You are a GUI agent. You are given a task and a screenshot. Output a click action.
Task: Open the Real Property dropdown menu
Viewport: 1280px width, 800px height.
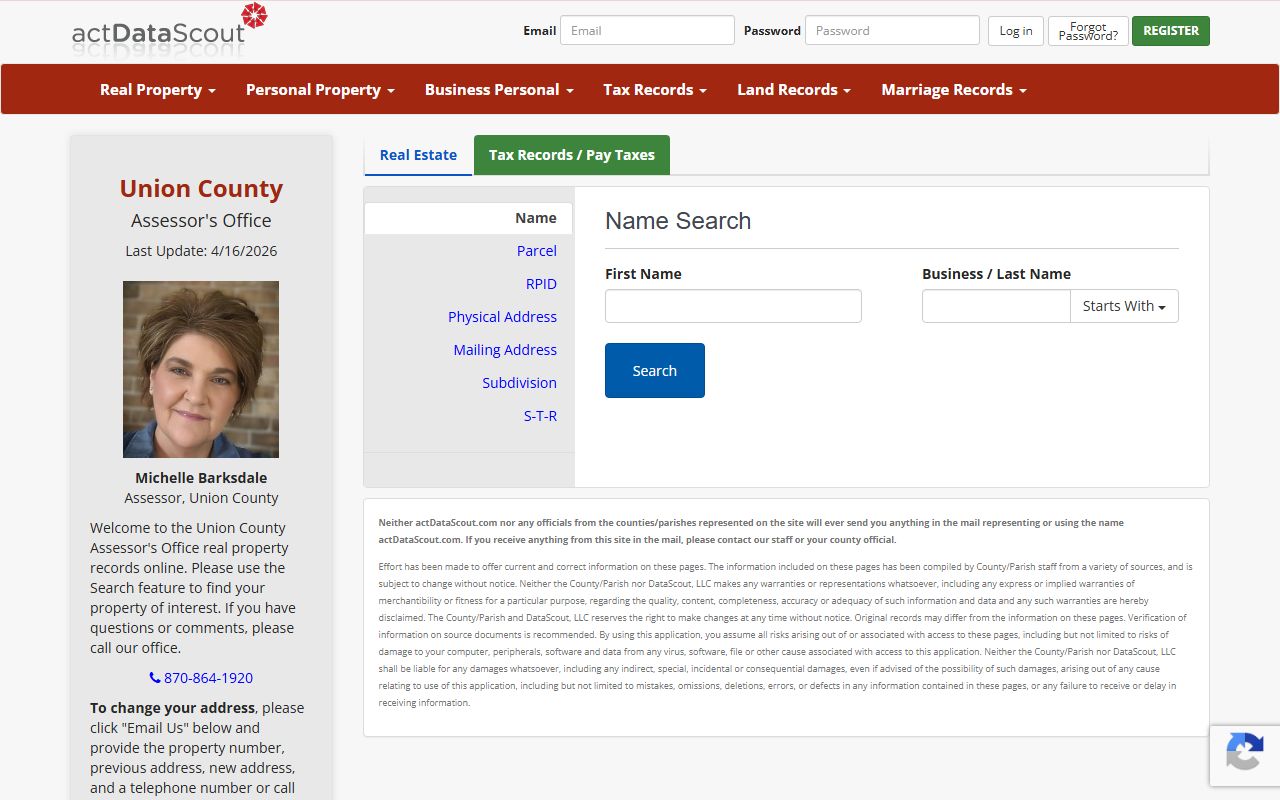[x=158, y=89]
